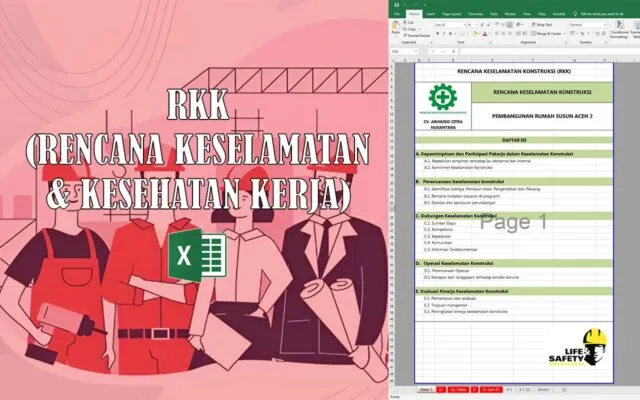Viewport: 640px width, 400px height.
Task: Toggle Italic formatting
Action: [444, 33]
